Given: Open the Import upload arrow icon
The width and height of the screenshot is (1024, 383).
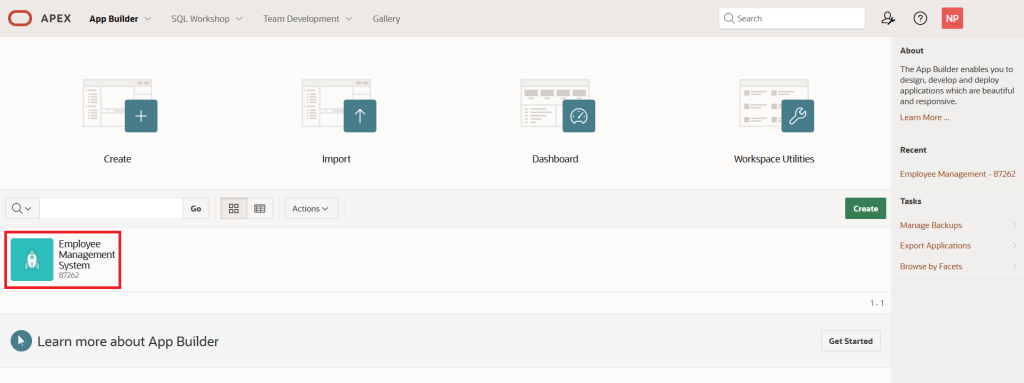Looking at the screenshot, I should point(360,116).
